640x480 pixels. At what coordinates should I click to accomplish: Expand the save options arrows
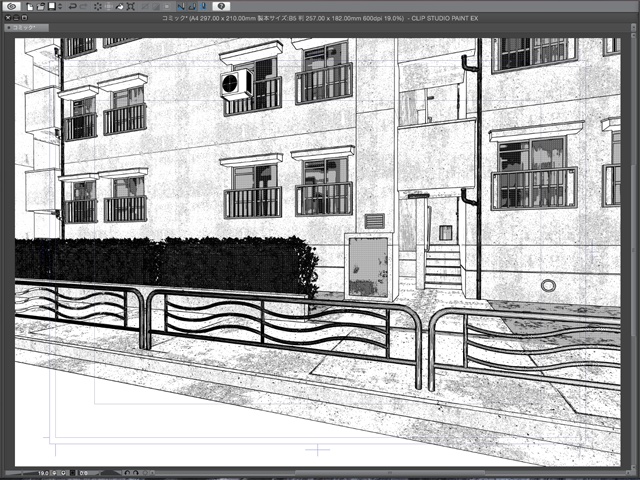[x=60, y=7]
